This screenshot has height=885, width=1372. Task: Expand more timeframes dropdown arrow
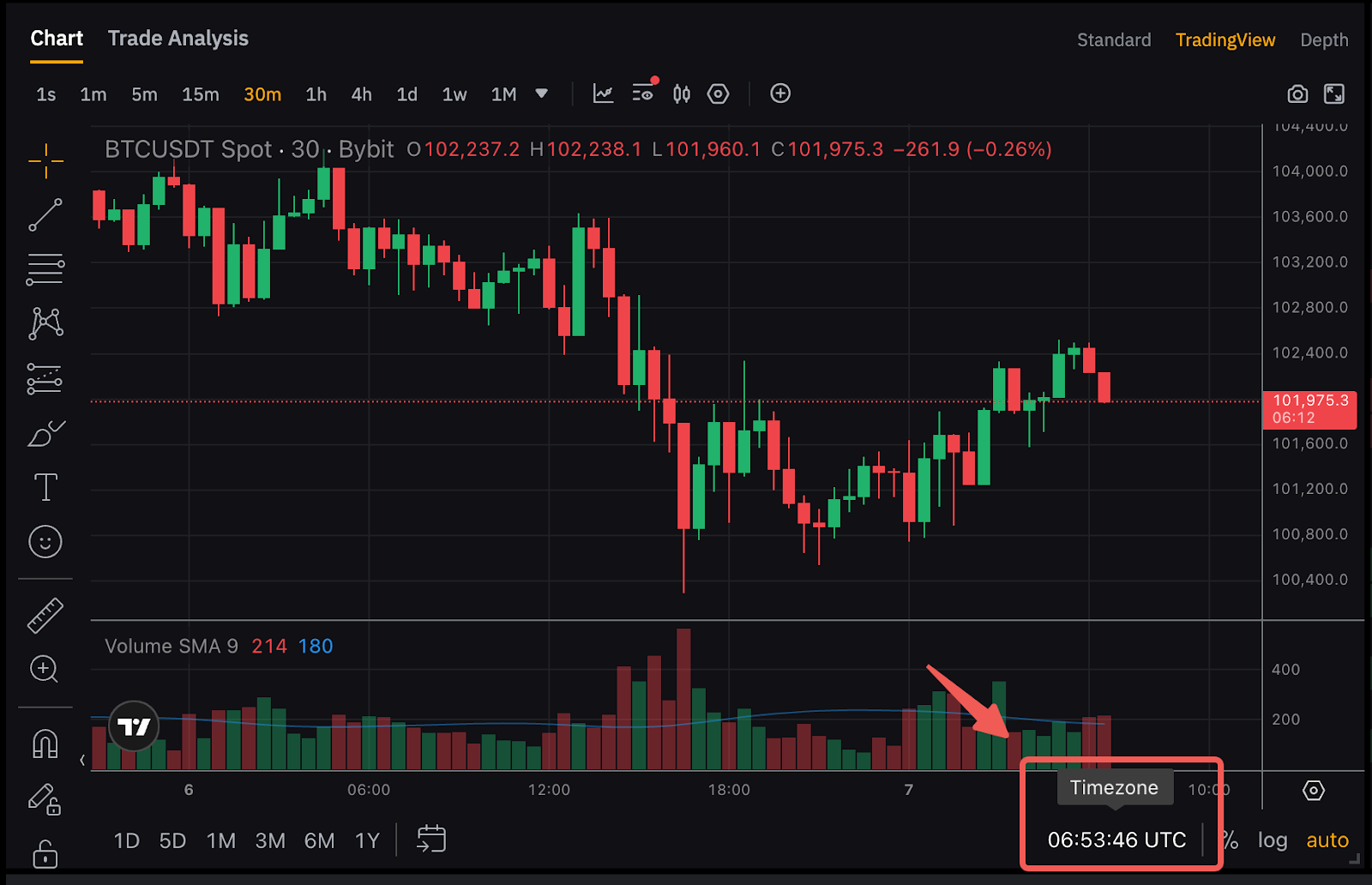coord(541,93)
